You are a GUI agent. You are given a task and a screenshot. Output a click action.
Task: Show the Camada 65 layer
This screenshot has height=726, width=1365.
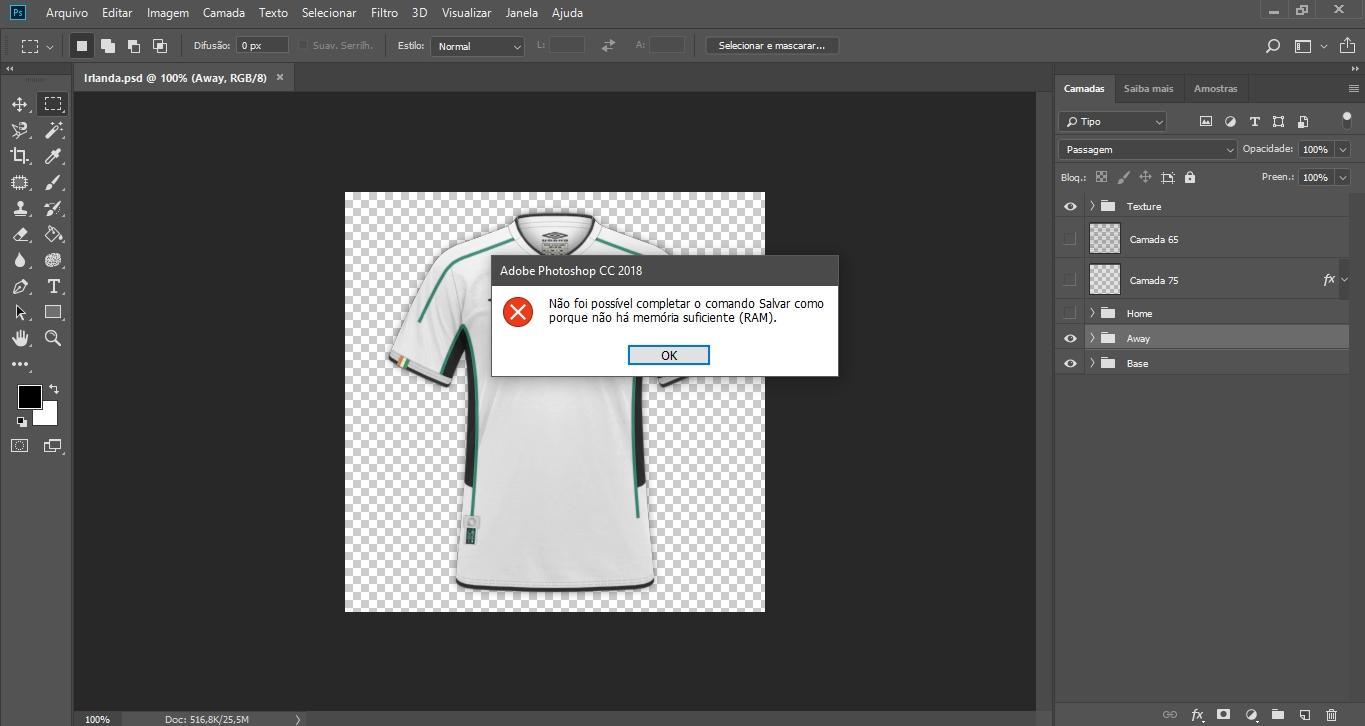[x=1070, y=239]
